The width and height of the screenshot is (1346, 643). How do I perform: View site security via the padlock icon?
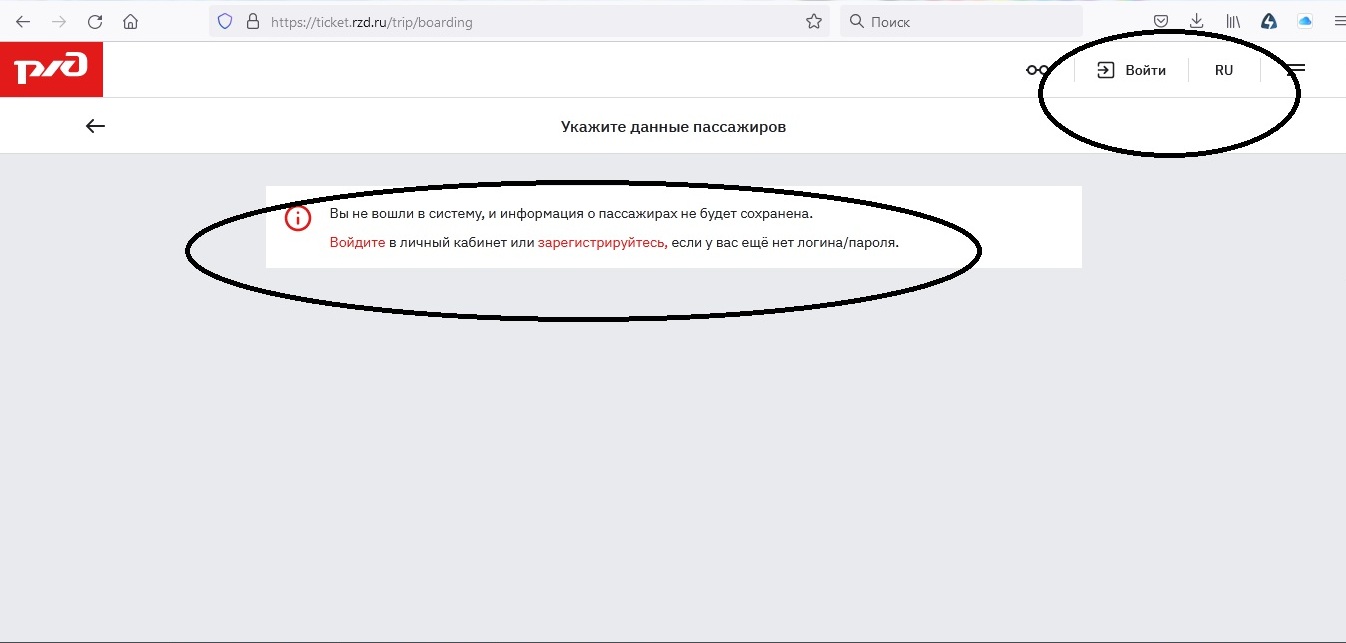tap(252, 21)
